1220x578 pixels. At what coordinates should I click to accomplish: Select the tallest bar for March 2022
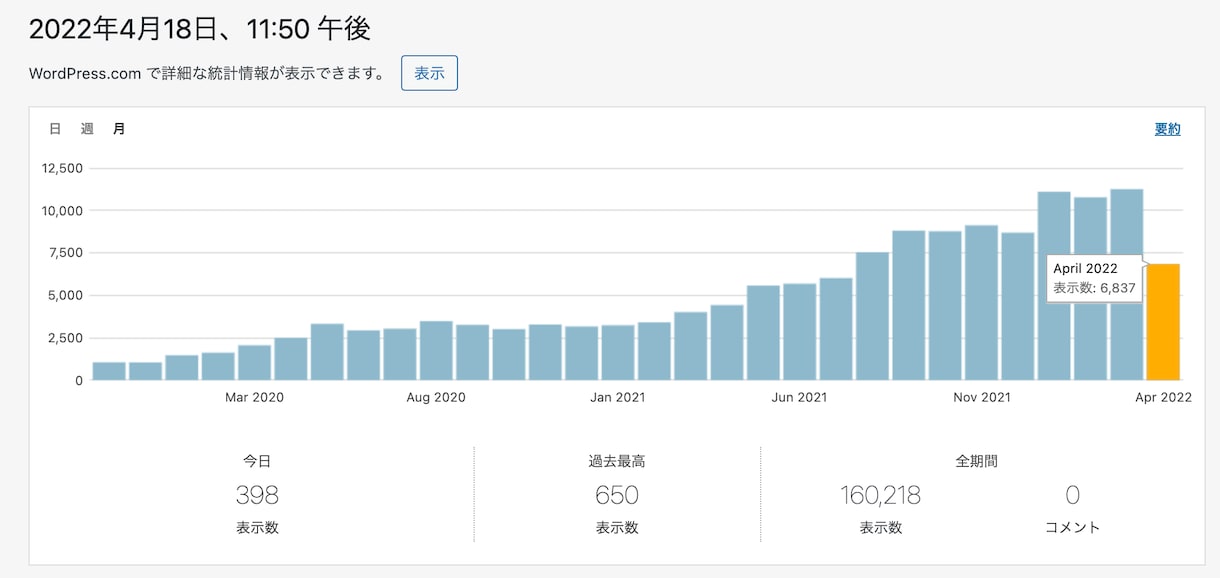(x=1127, y=285)
